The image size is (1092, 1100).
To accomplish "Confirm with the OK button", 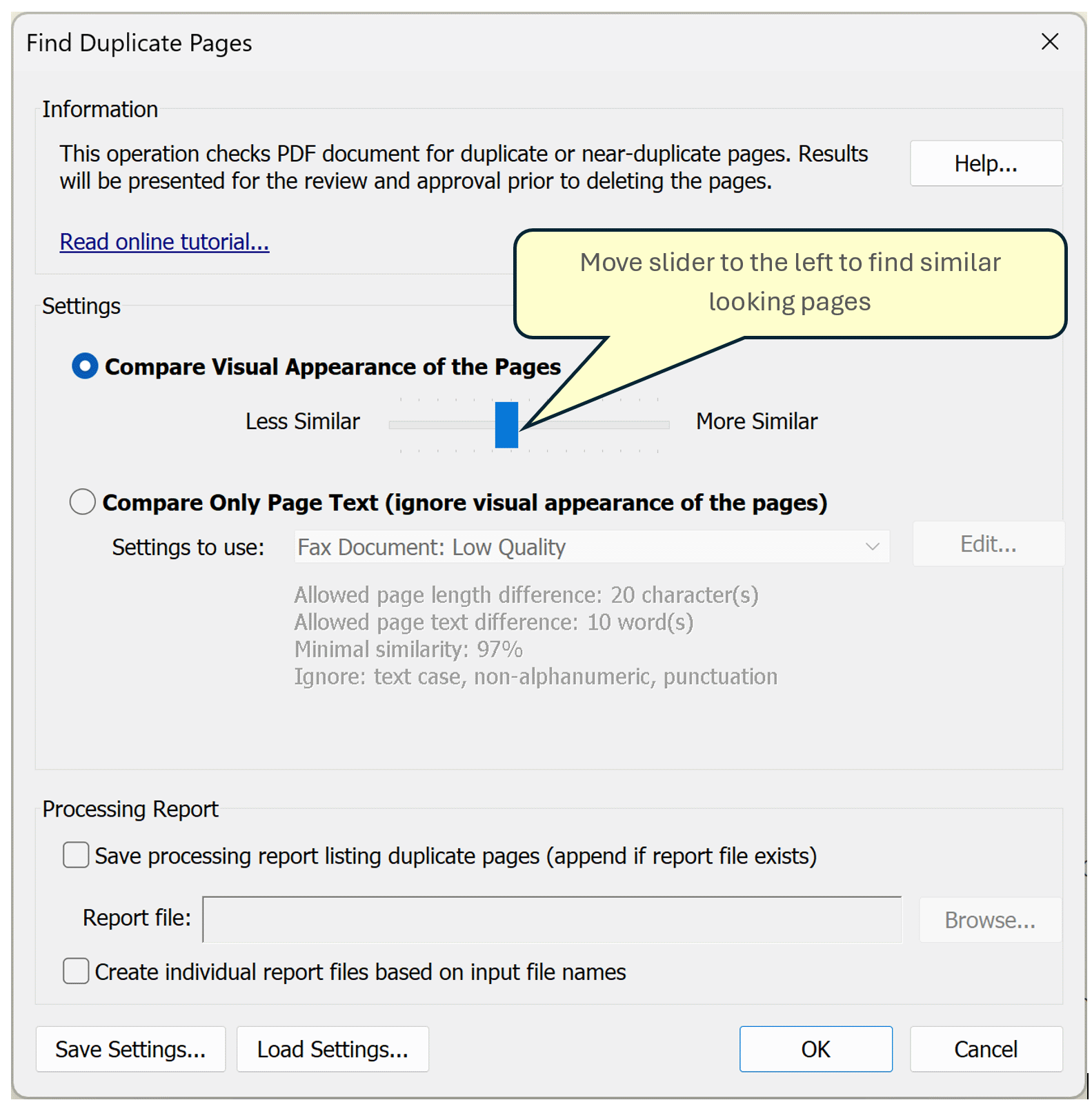I will [x=815, y=1049].
